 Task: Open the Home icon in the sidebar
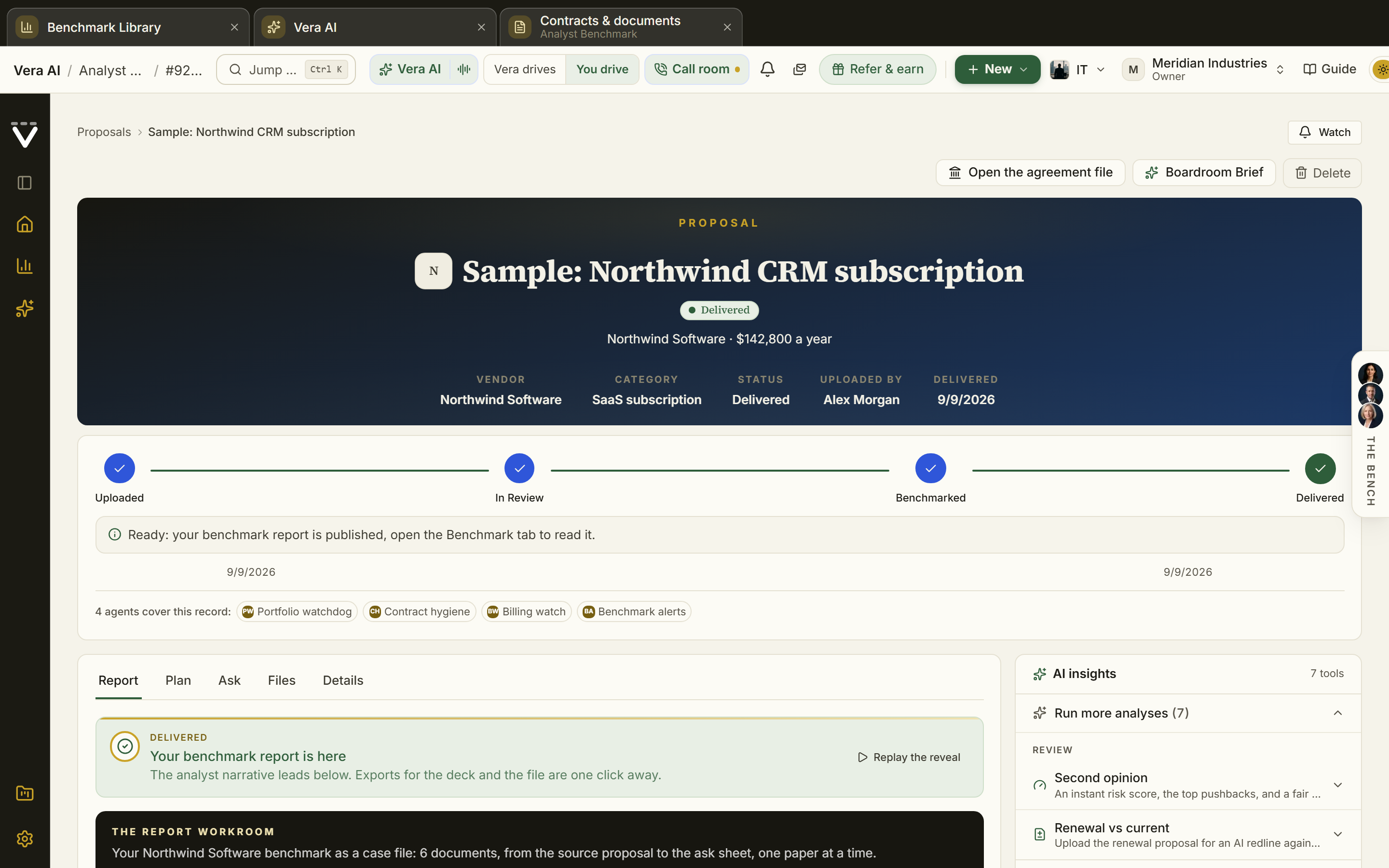pos(25,224)
